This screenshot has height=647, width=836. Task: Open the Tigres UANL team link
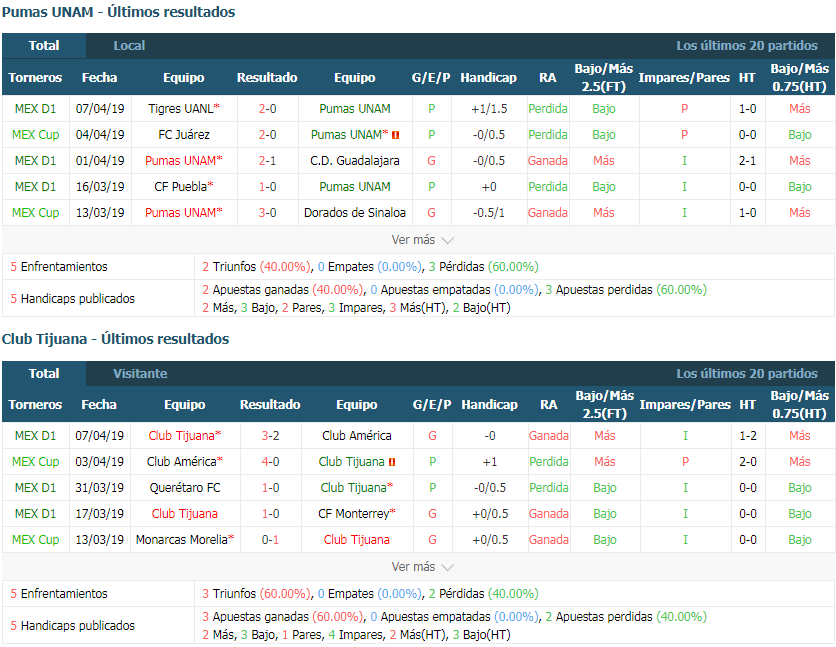point(181,109)
